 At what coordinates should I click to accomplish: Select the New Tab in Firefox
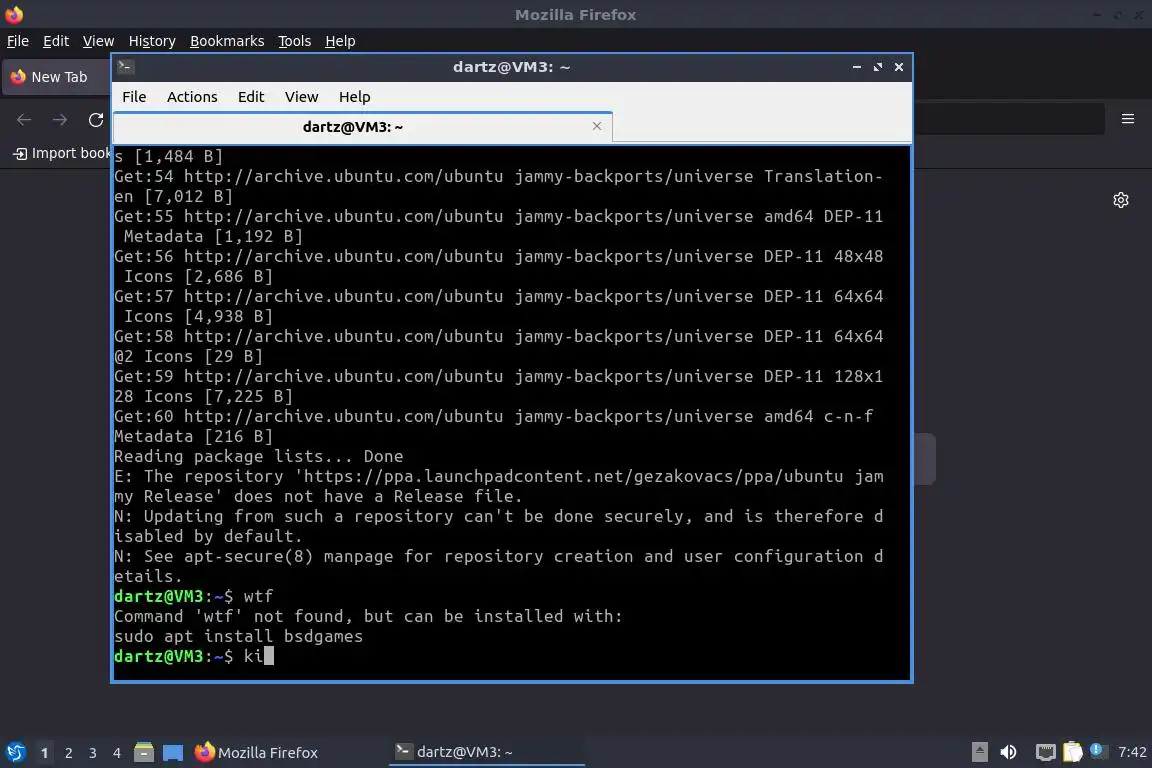57,77
